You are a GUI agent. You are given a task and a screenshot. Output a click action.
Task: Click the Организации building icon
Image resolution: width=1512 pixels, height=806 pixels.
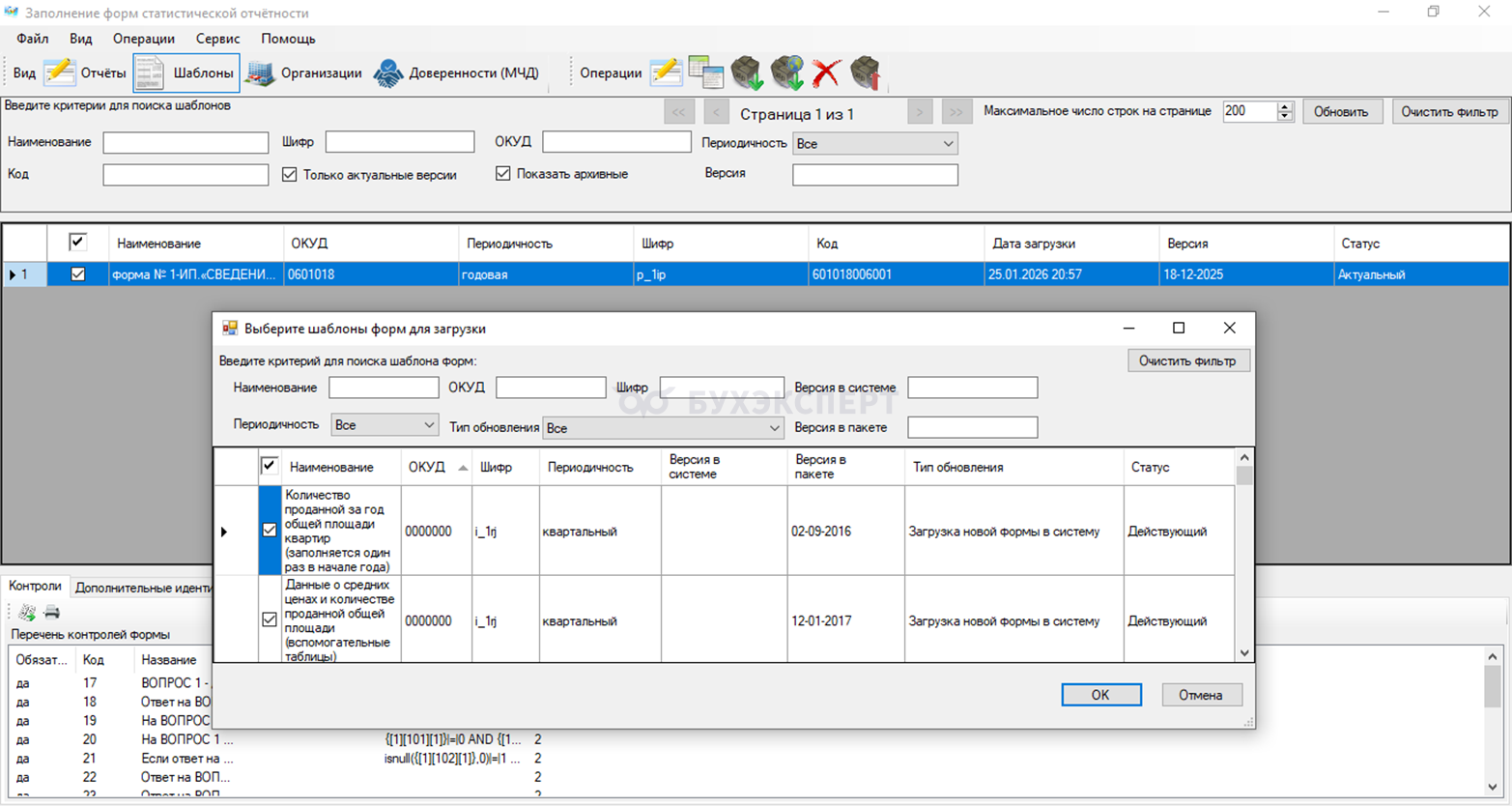[260, 73]
